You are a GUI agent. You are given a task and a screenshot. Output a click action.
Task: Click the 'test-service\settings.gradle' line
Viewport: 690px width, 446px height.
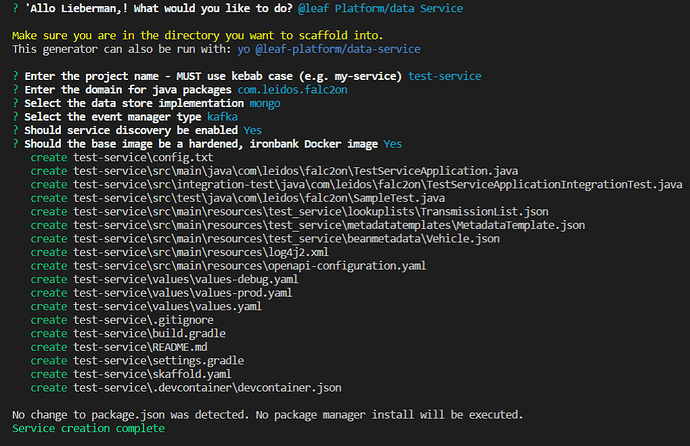tap(158, 361)
